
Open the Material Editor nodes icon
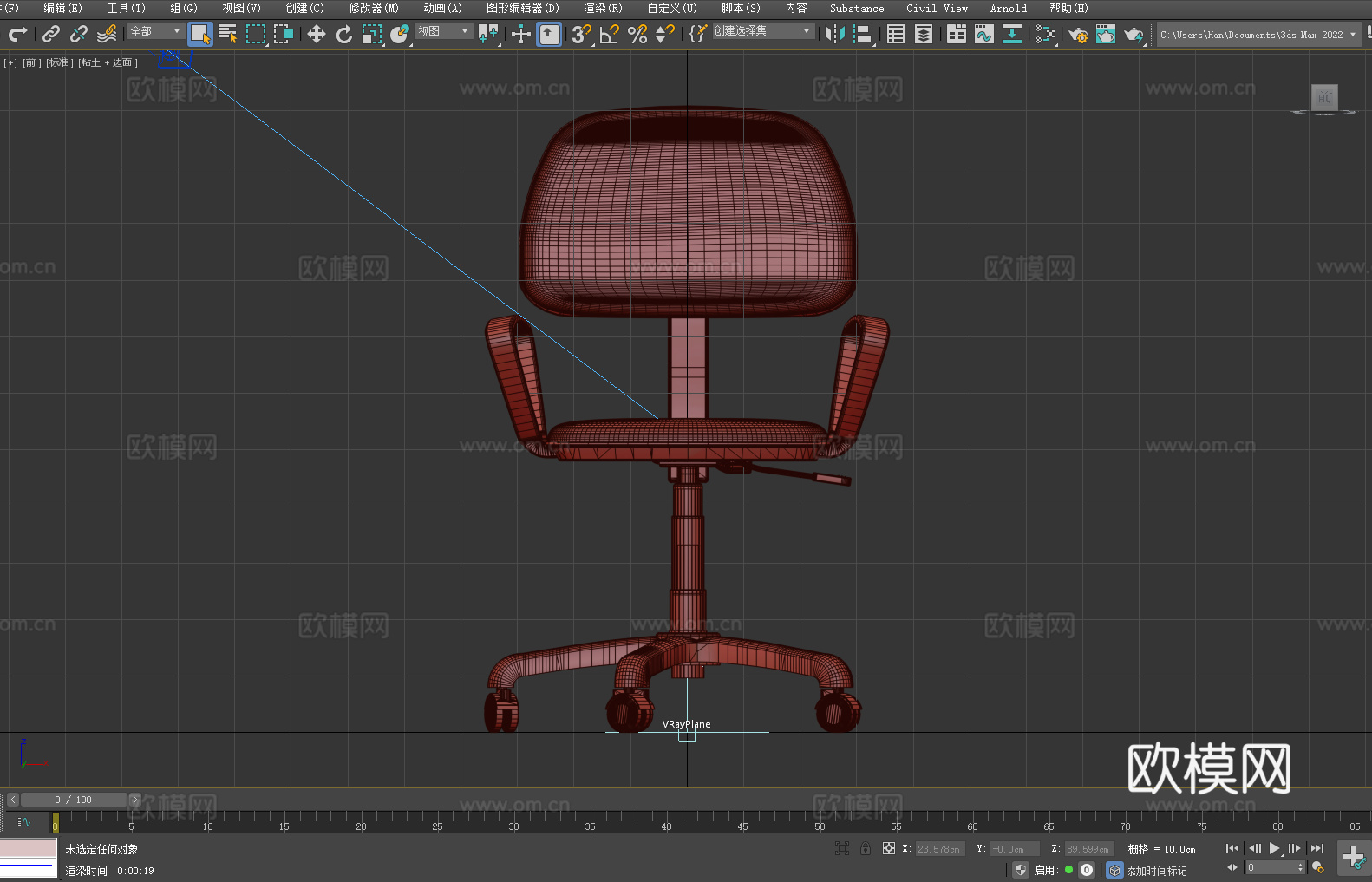tap(1045, 34)
